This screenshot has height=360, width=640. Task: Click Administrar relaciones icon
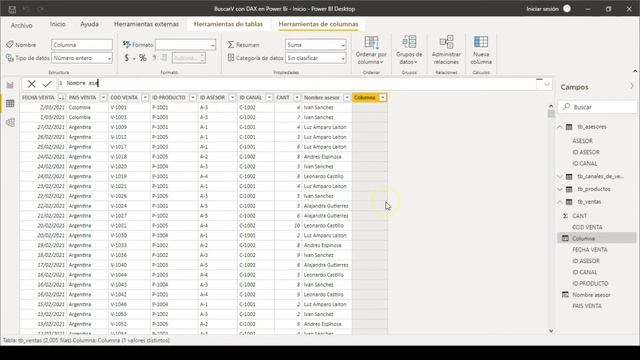pyautogui.click(x=446, y=42)
